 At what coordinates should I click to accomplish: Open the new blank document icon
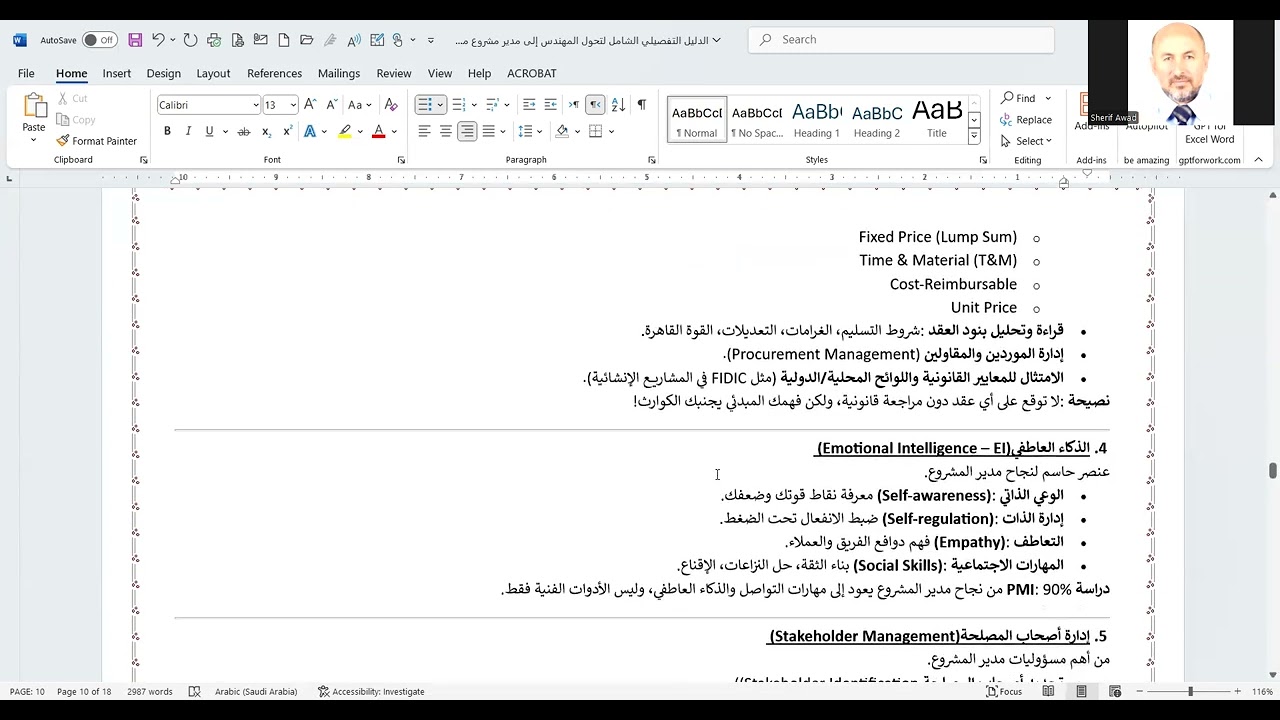tap(284, 40)
